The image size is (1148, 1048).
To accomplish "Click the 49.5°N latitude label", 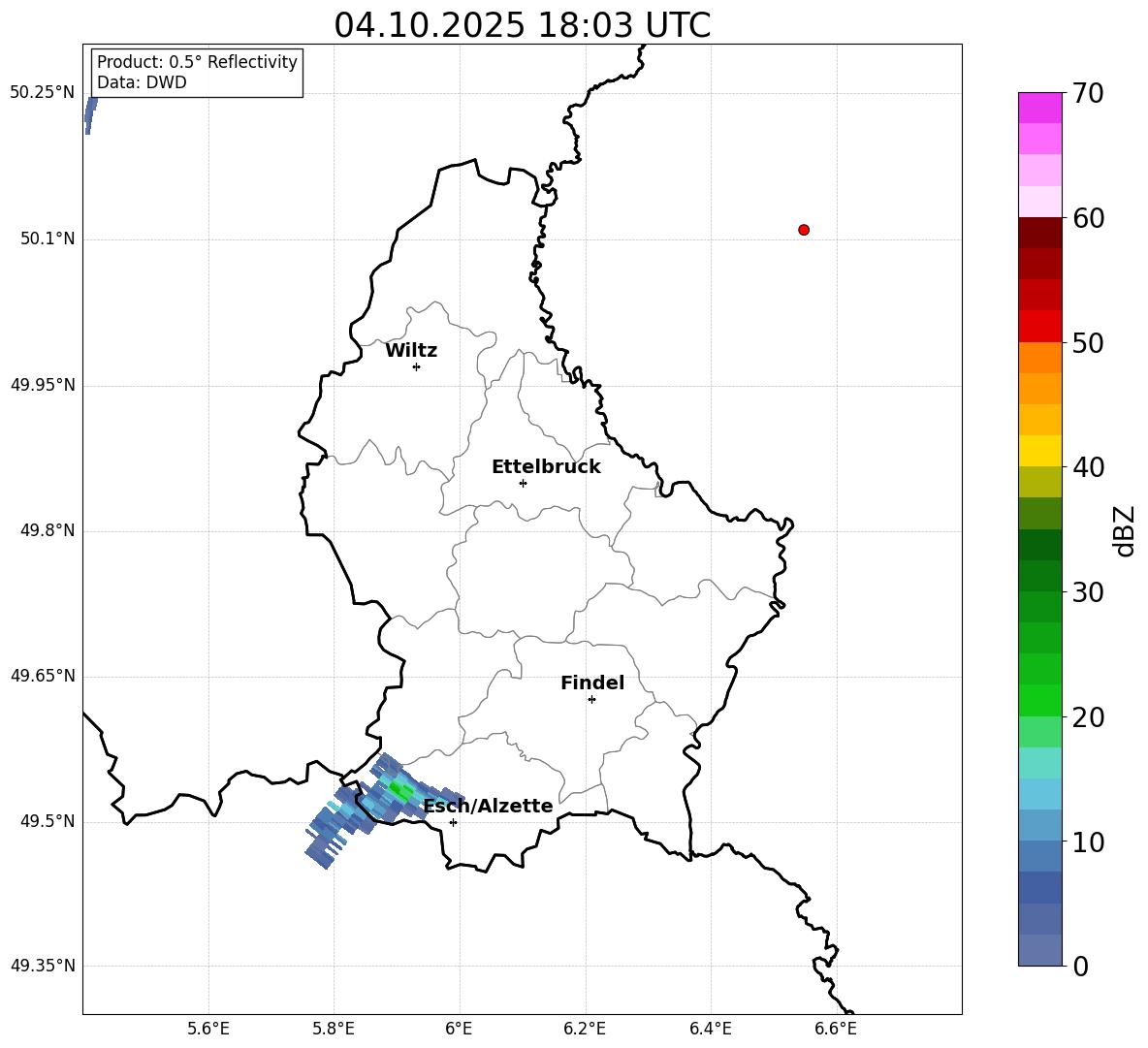I will point(48,821).
